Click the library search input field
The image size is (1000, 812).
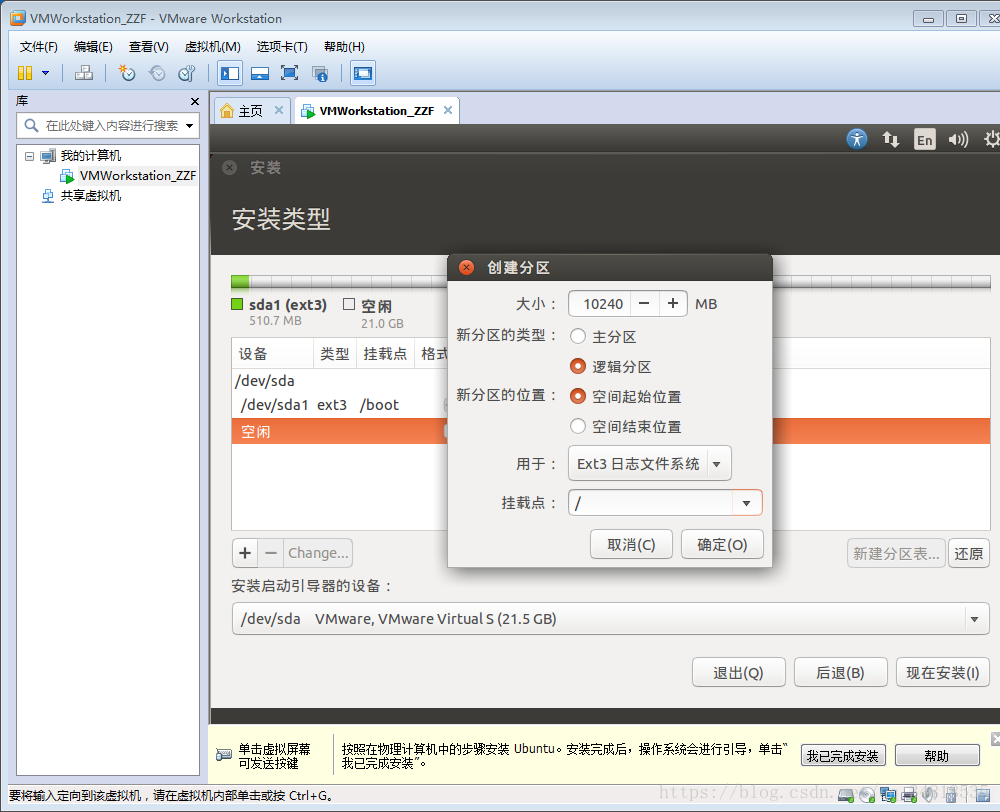point(111,126)
